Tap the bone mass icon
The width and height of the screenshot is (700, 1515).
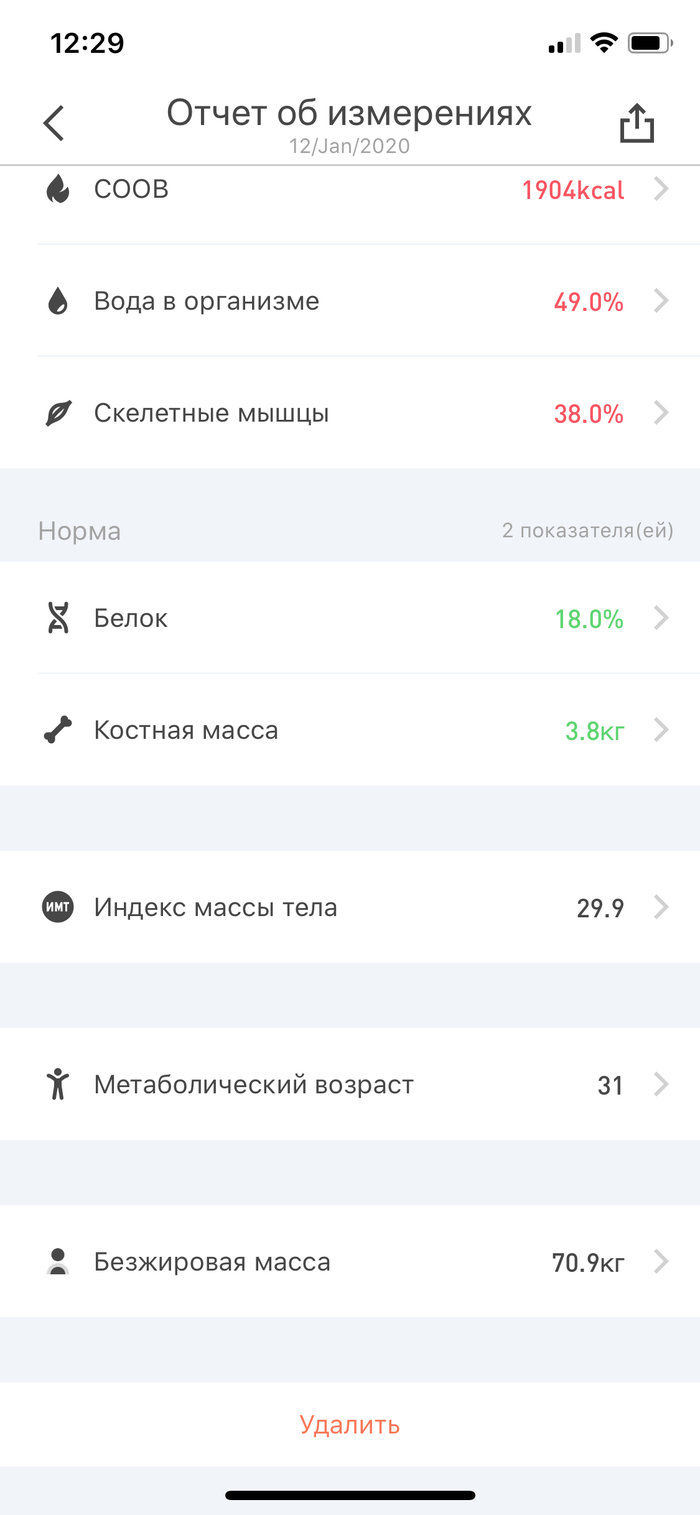coord(58,731)
